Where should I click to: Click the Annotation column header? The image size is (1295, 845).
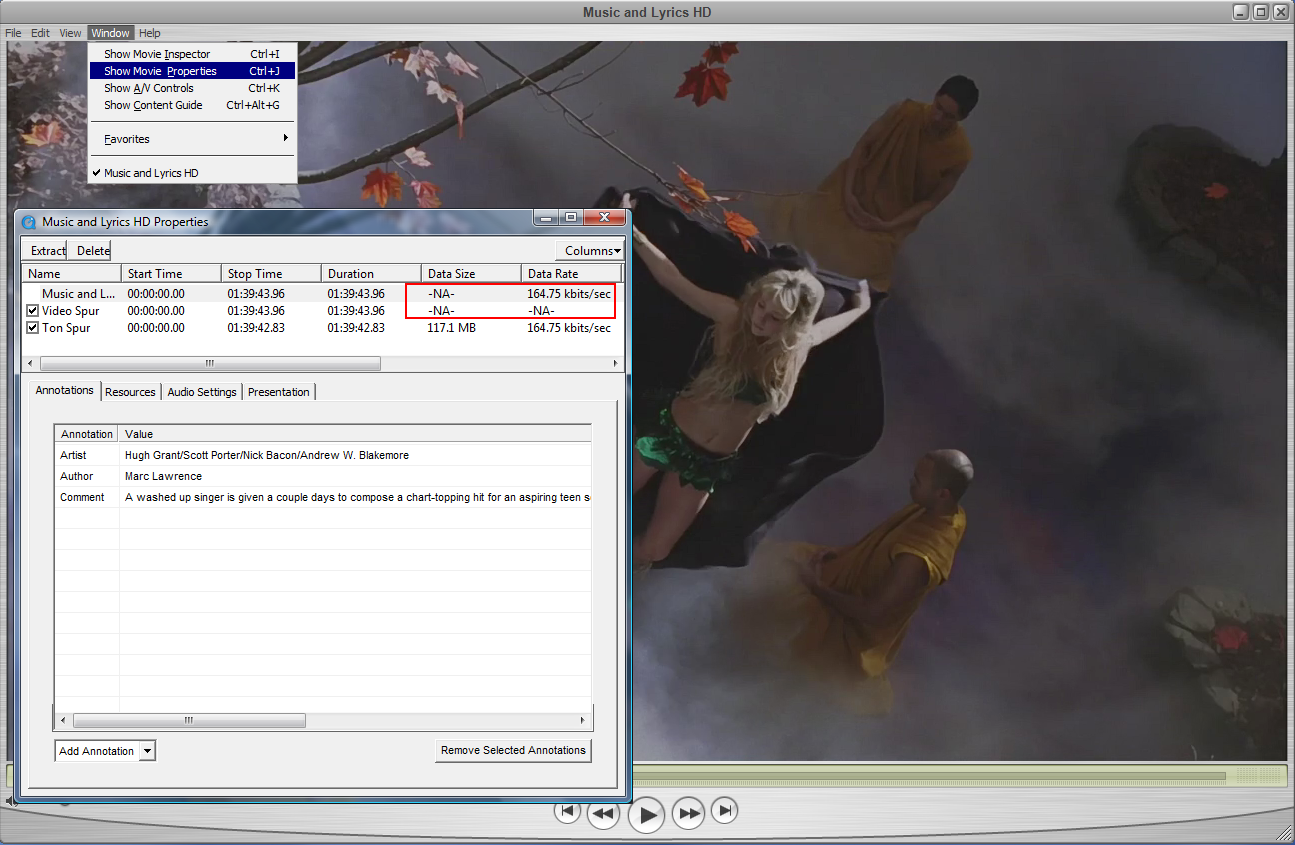click(x=87, y=434)
